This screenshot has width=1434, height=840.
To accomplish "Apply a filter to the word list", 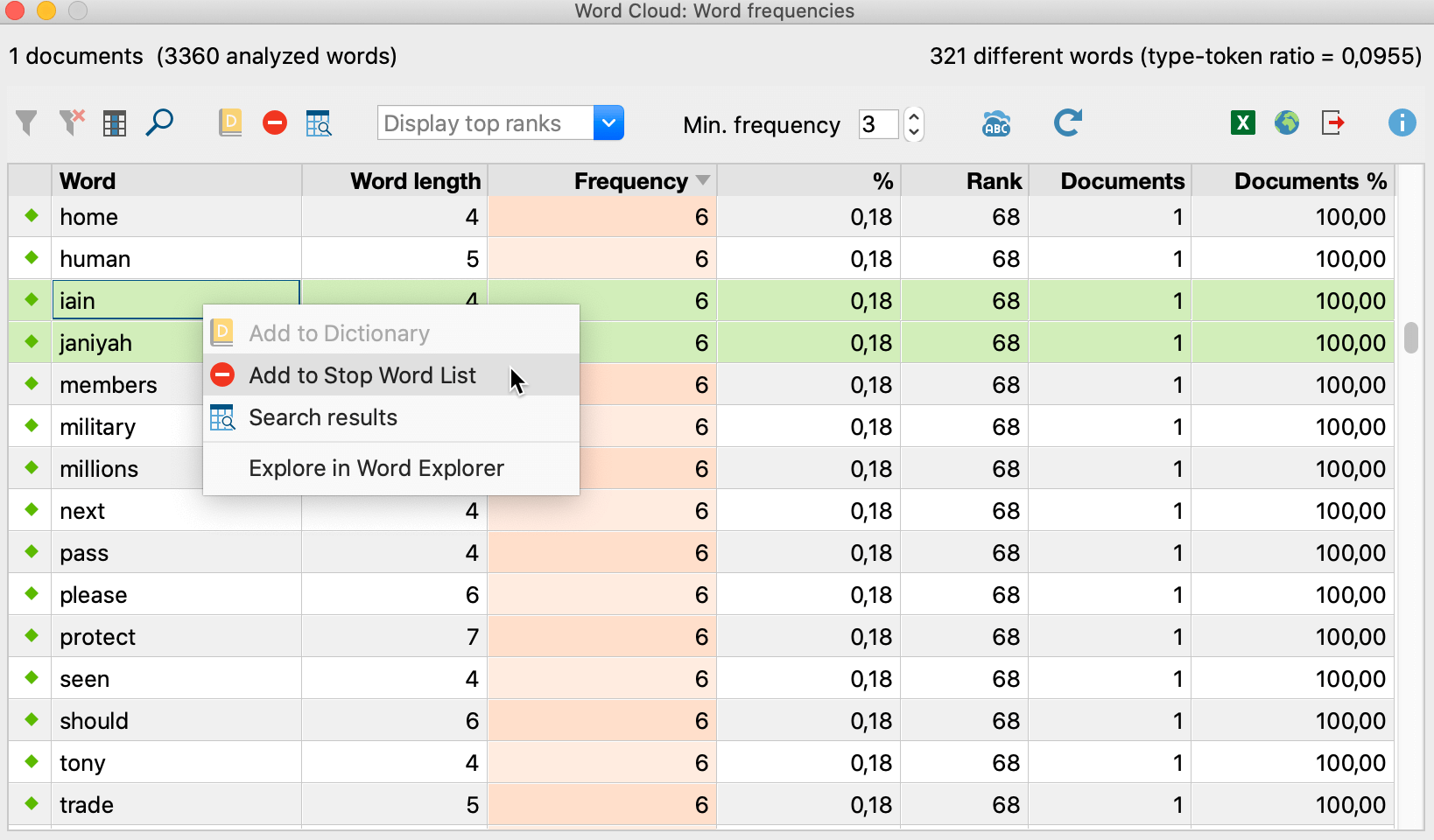I will click(x=26, y=123).
